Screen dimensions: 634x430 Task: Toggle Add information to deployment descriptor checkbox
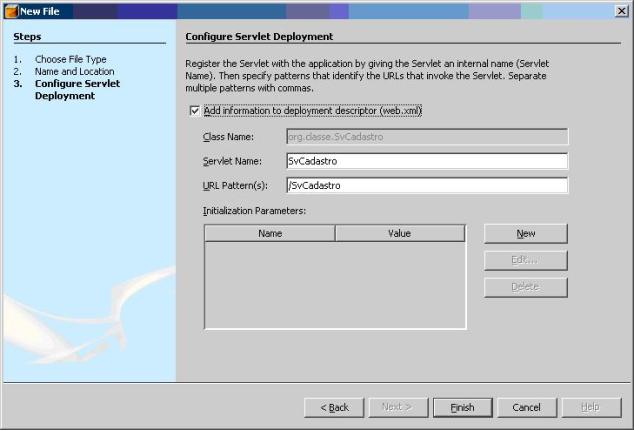[195, 111]
